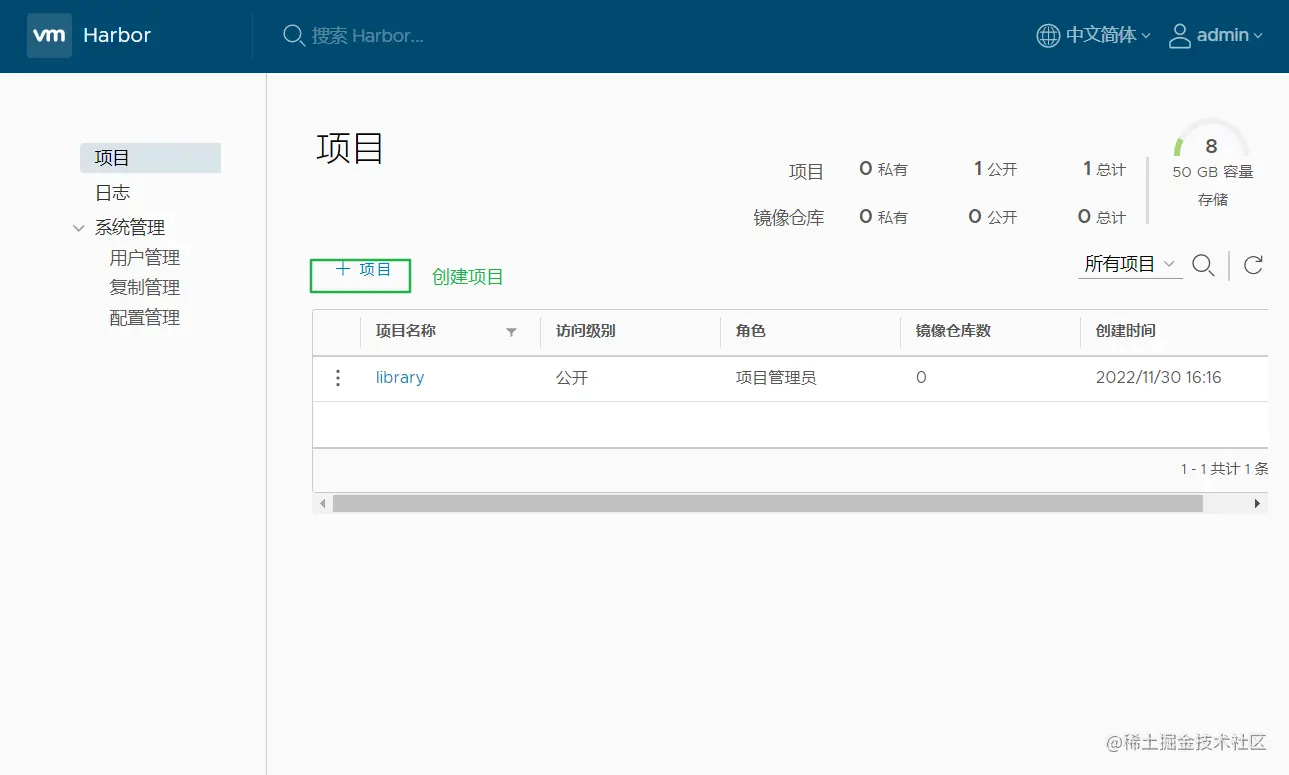Click the search magnifier in header
The height and width of the screenshot is (775, 1289).
coord(293,36)
